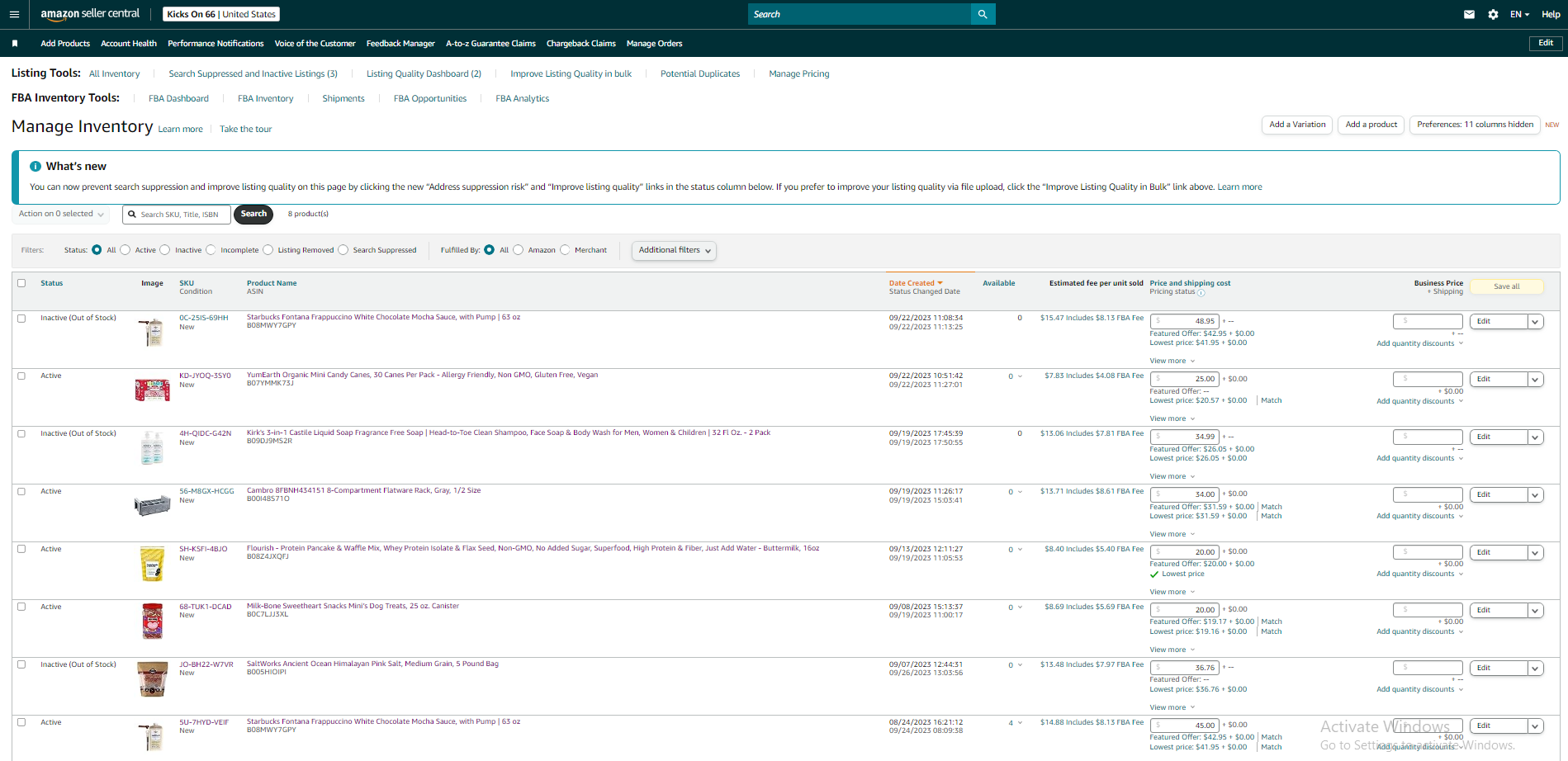
Task: Open the EN language dropdown
Action: click(1519, 14)
